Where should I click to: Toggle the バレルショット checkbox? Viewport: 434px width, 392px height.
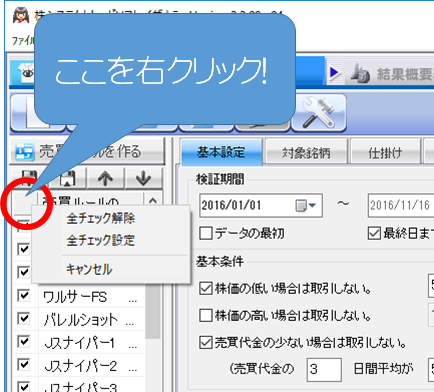(24, 319)
